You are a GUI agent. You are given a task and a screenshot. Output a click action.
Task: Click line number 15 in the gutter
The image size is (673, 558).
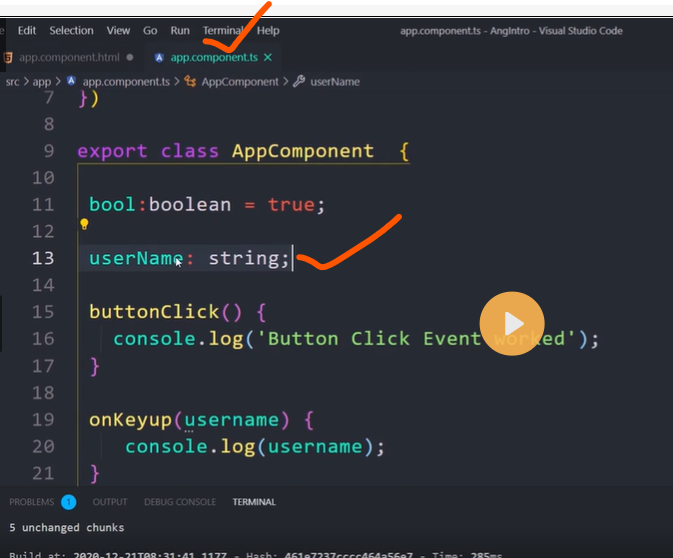coord(43,312)
